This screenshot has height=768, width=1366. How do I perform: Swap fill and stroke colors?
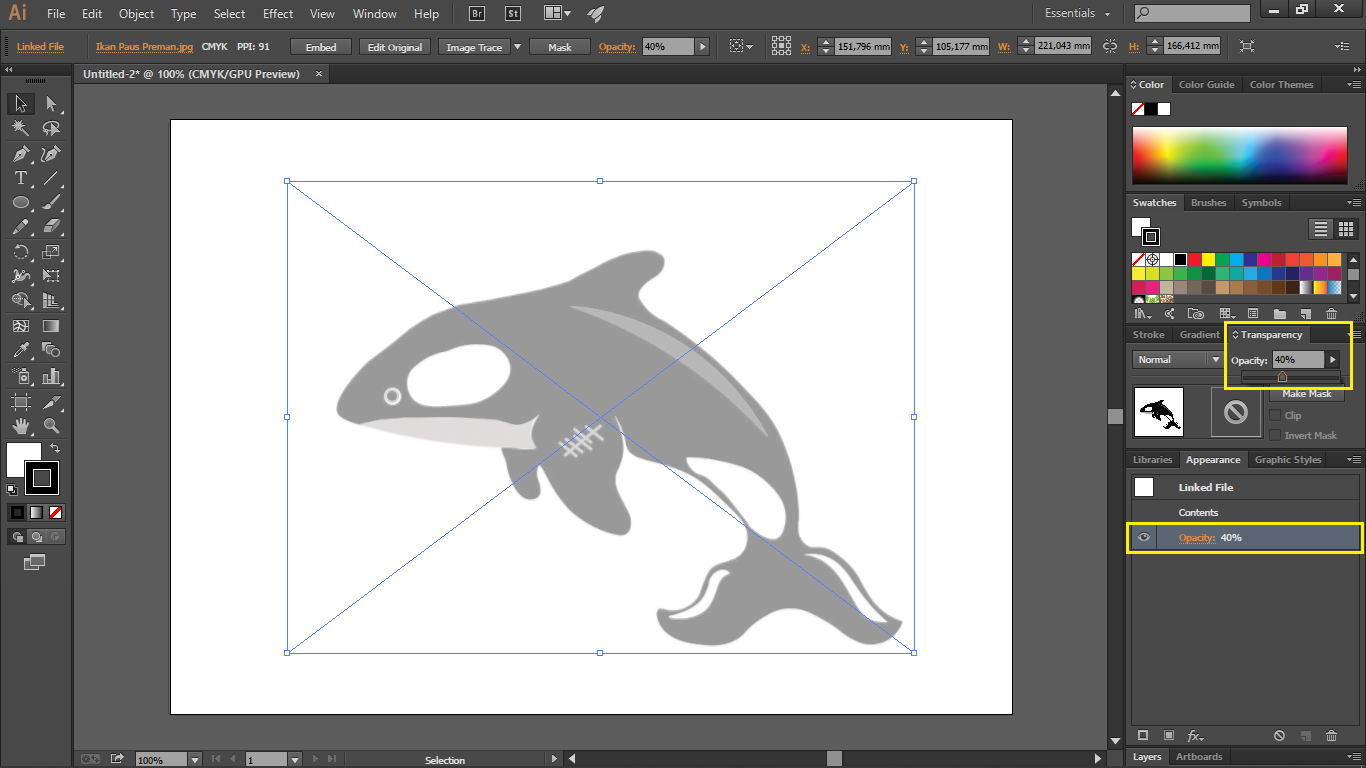coord(55,448)
